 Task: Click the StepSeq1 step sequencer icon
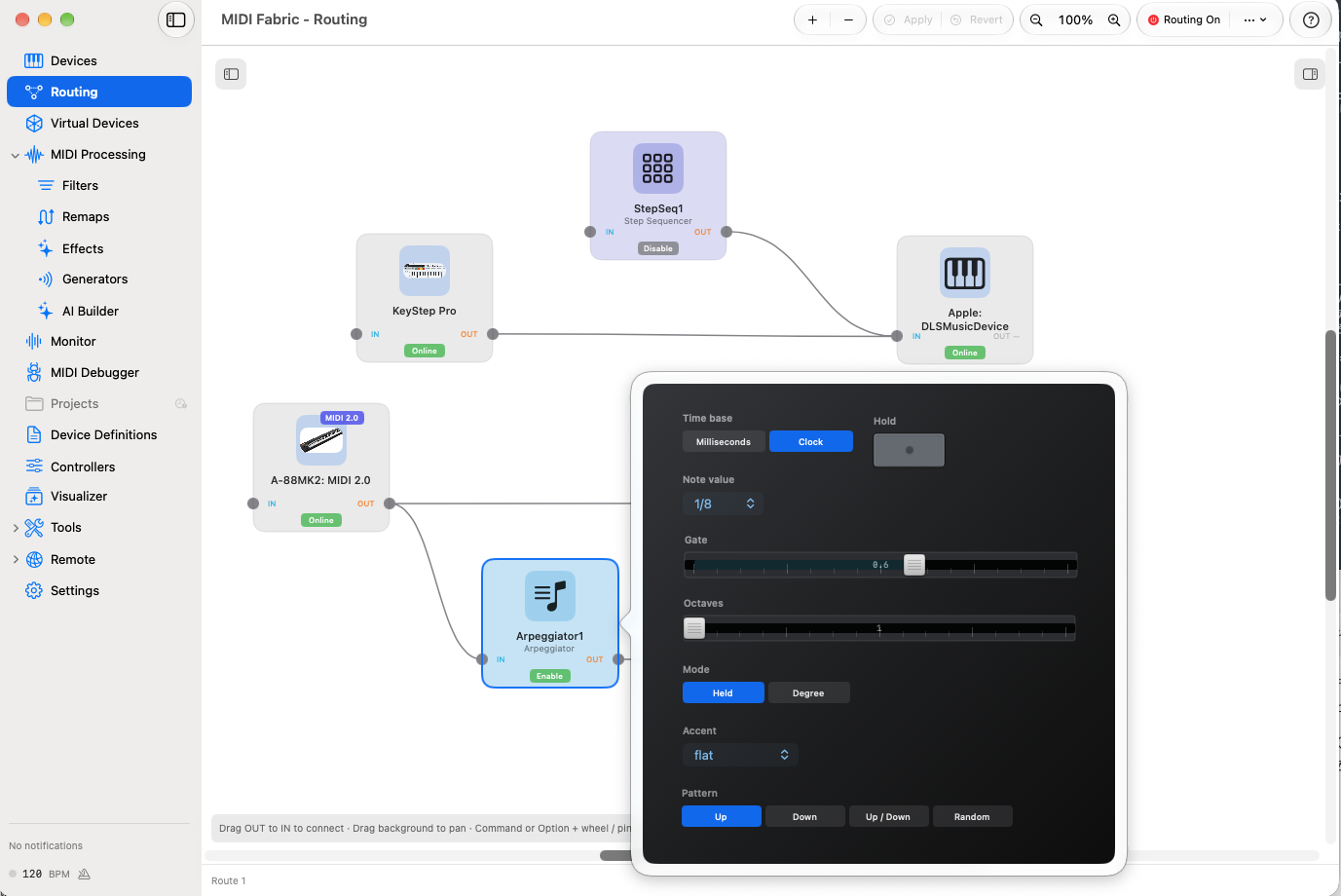pyautogui.click(x=658, y=168)
